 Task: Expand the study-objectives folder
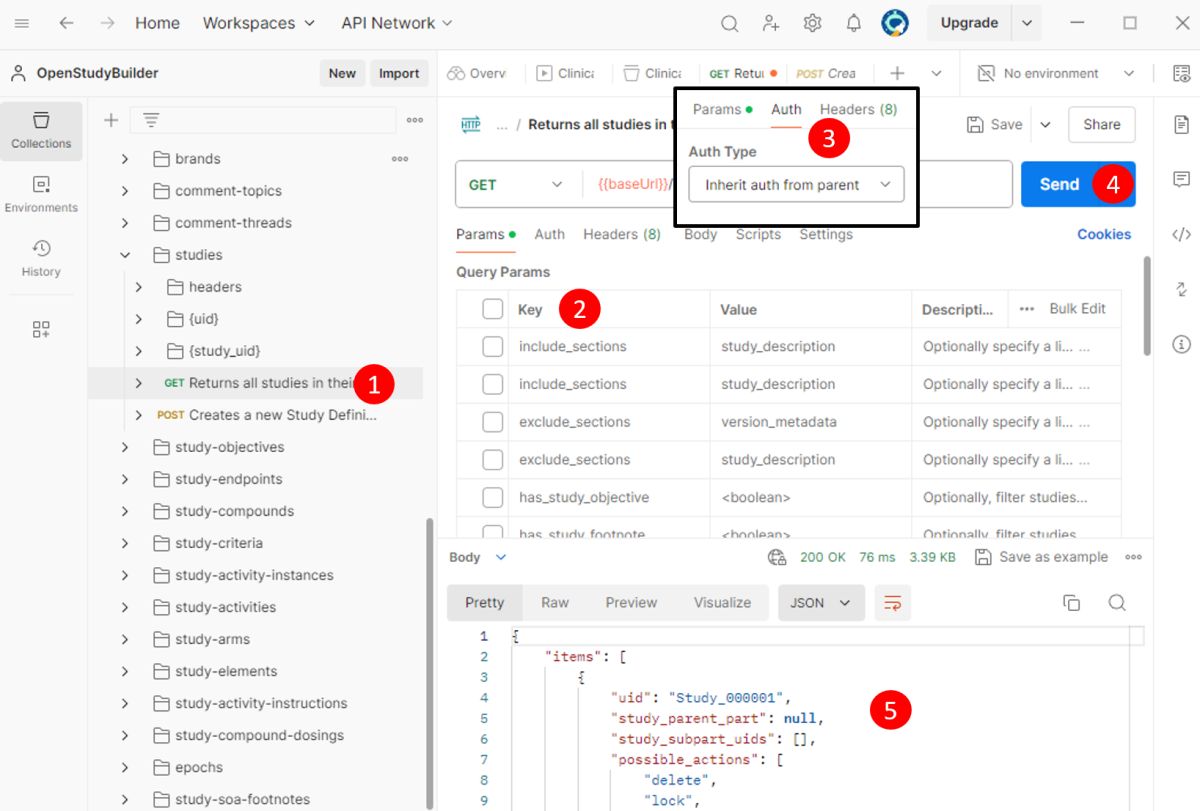(125, 447)
